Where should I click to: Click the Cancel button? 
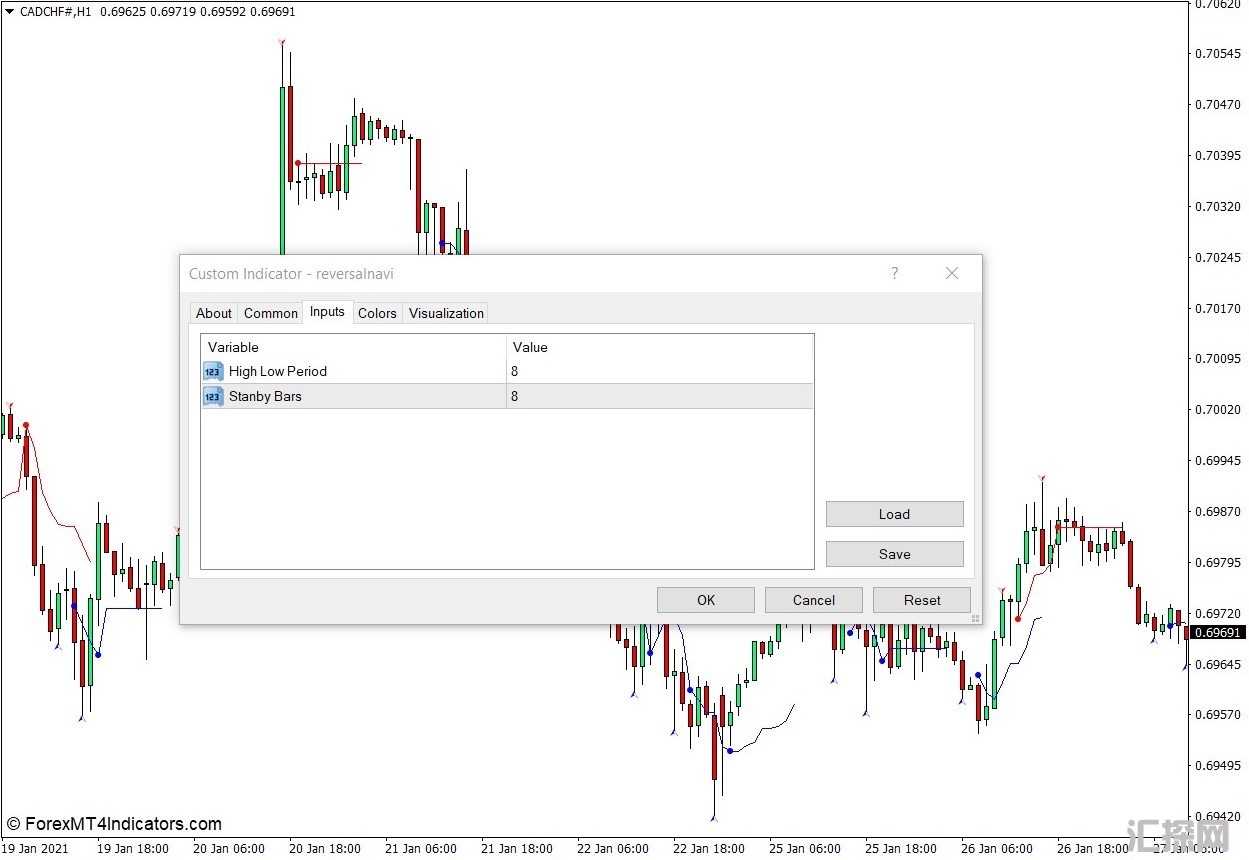pos(814,600)
